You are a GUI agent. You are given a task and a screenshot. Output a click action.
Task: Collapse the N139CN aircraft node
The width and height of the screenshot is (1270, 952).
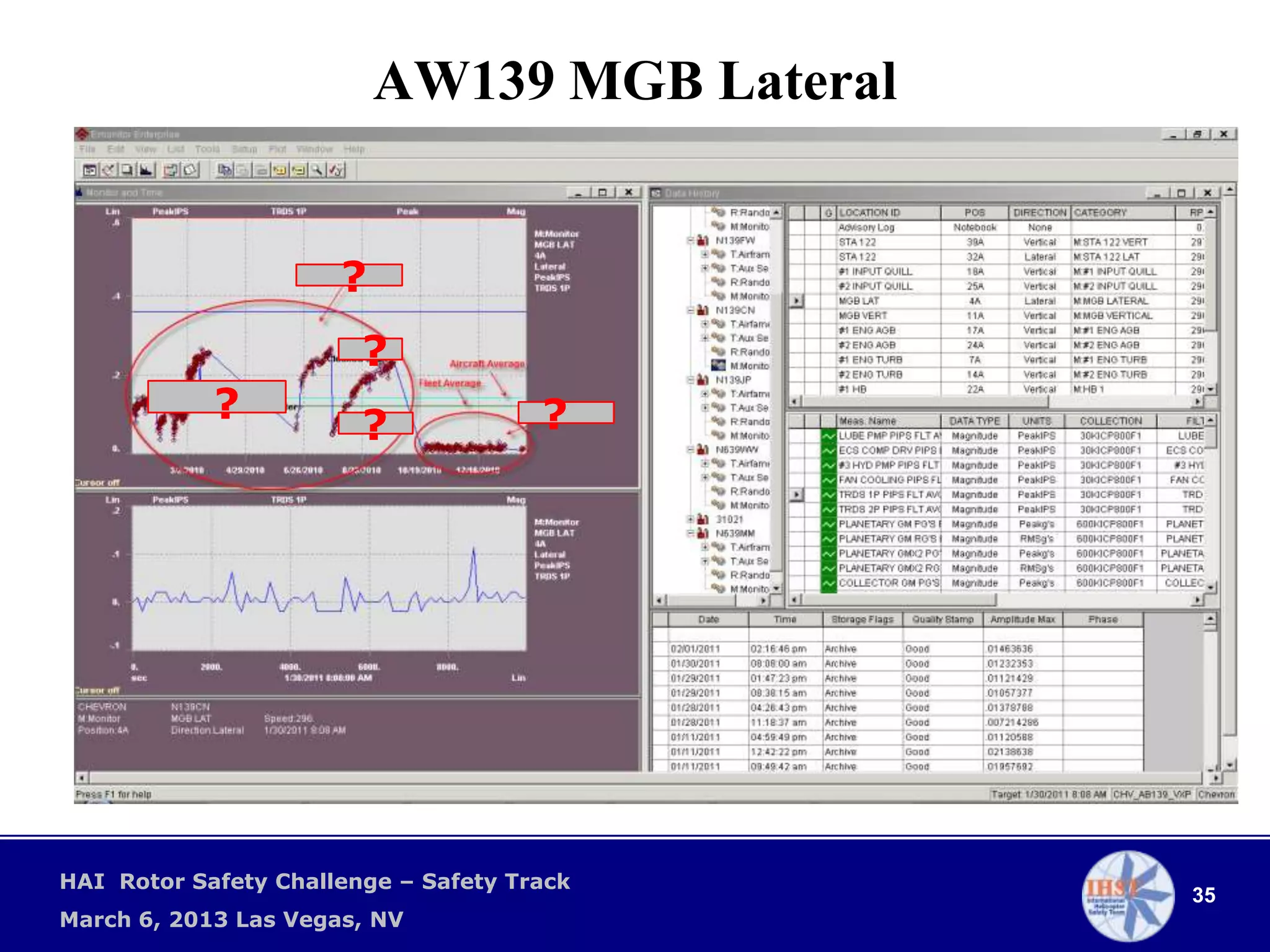[x=690, y=311]
